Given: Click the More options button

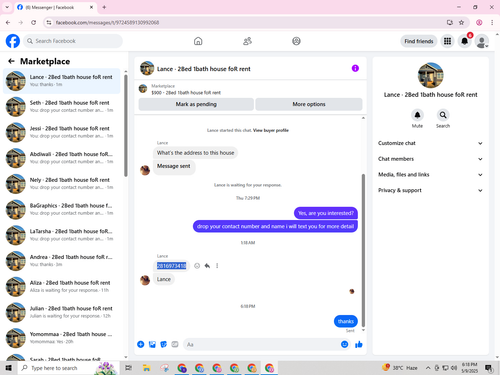Looking at the screenshot, I should (x=309, y=104).
